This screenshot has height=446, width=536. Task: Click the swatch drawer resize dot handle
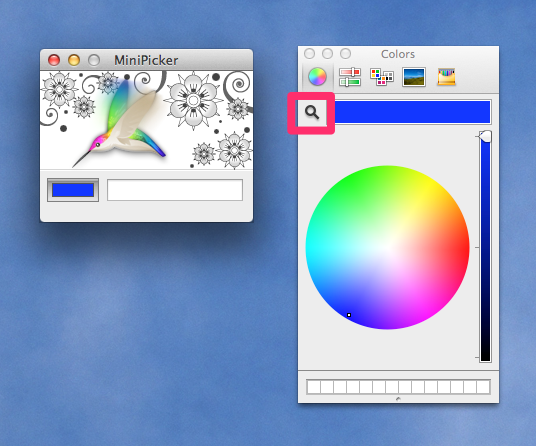(x=398, y=399)
